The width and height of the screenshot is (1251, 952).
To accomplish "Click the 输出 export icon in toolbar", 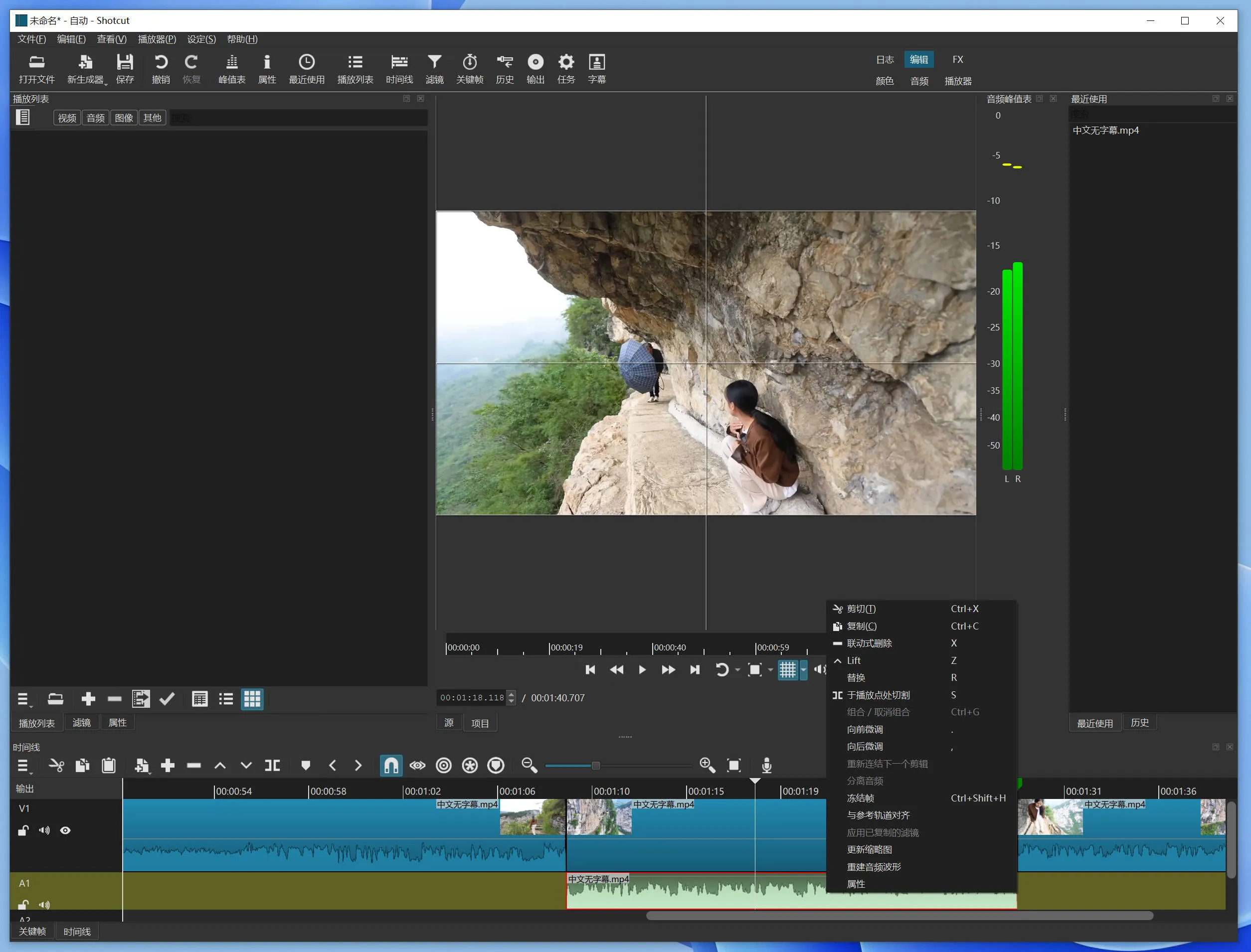I will 535,68.
